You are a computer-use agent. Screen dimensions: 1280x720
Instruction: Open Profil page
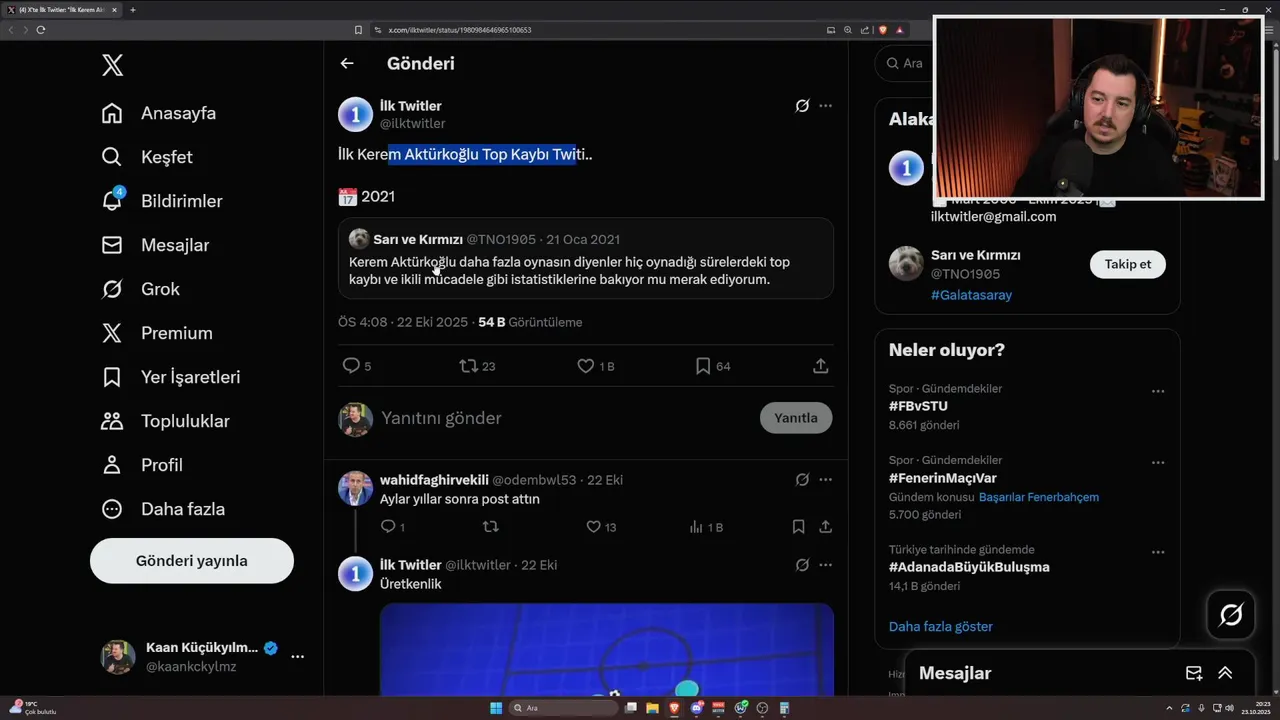pos(142,465)
